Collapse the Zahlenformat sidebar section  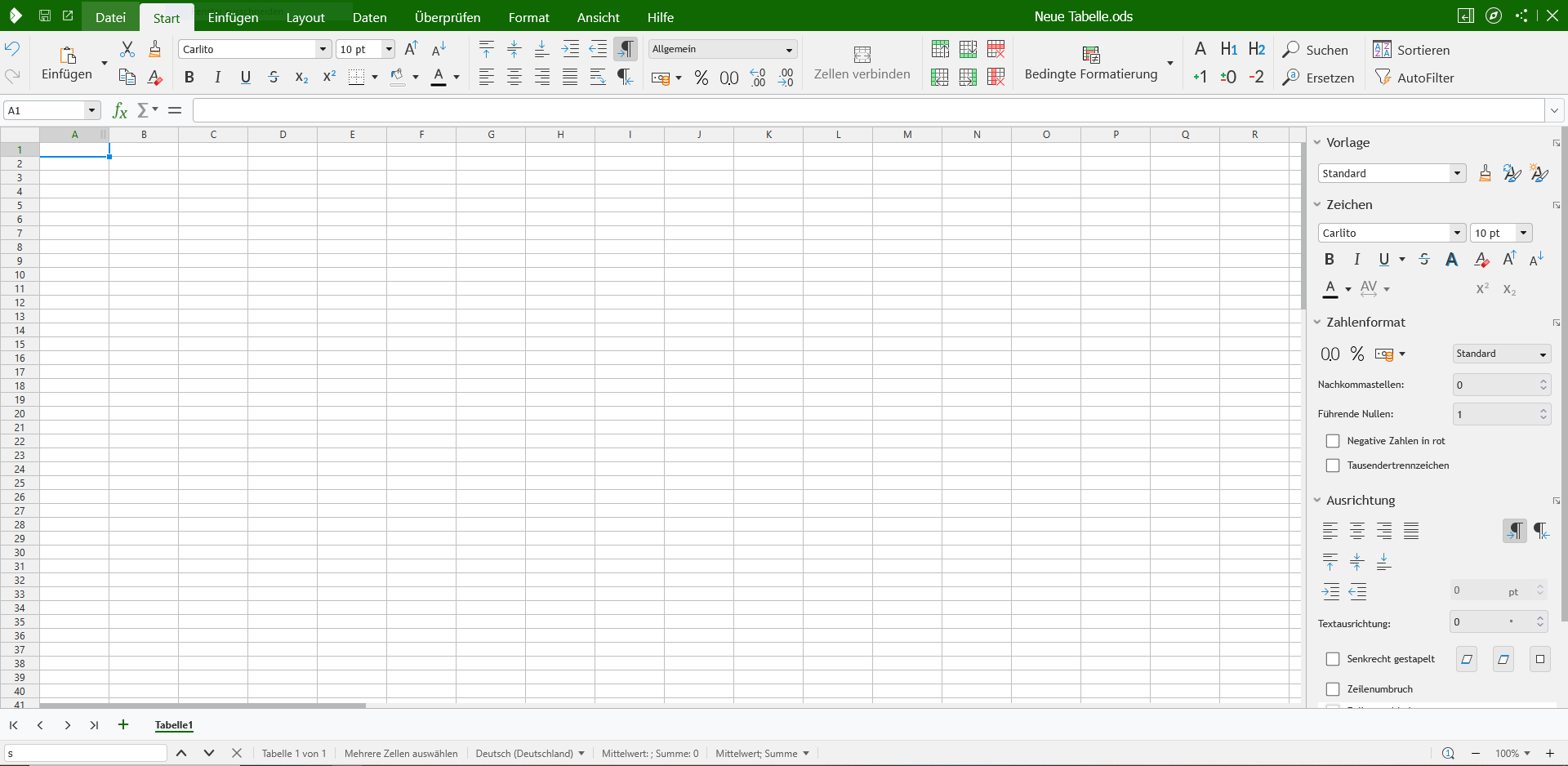1317,323
